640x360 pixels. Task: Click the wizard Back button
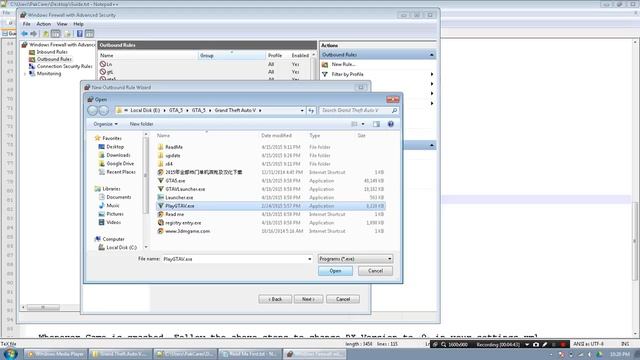point(275,299)
